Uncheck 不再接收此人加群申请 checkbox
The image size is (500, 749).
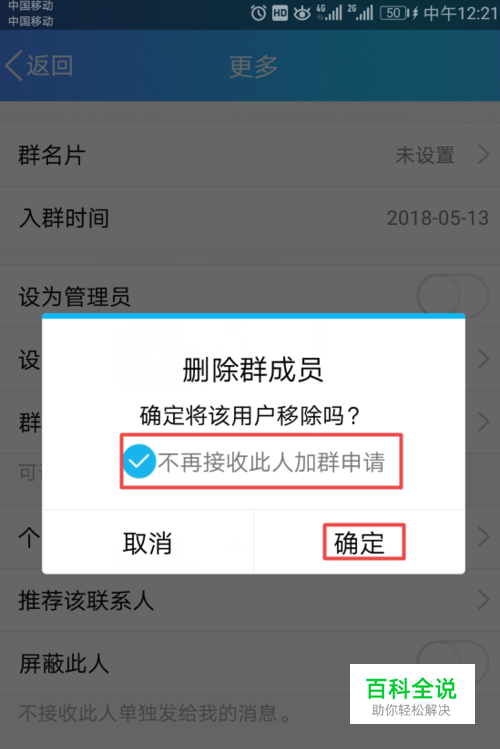click(139, 461)
